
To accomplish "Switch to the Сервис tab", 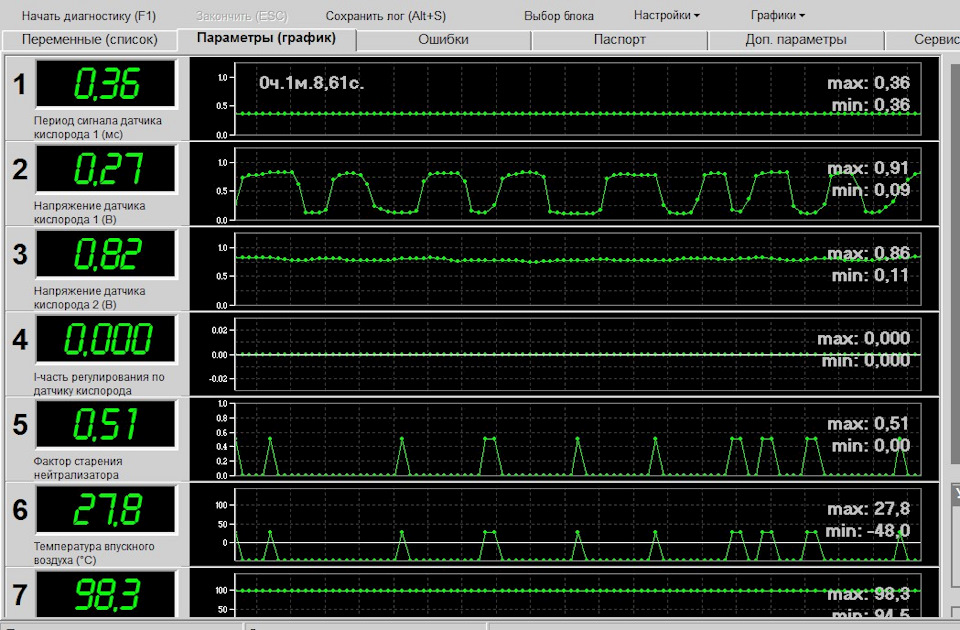I will pos(935,40).
